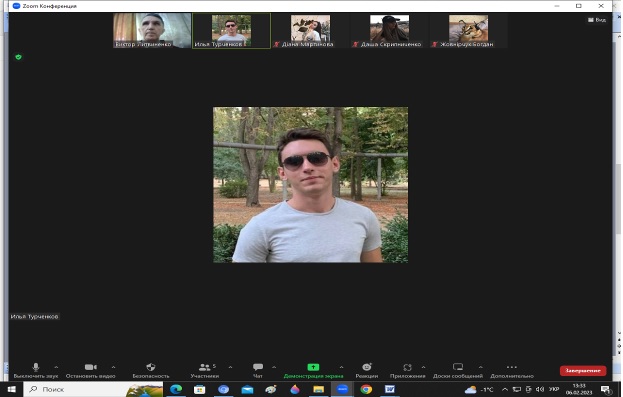Open the Вид view menu
This screenshot has width=623, height=397.
coord(597,19)
